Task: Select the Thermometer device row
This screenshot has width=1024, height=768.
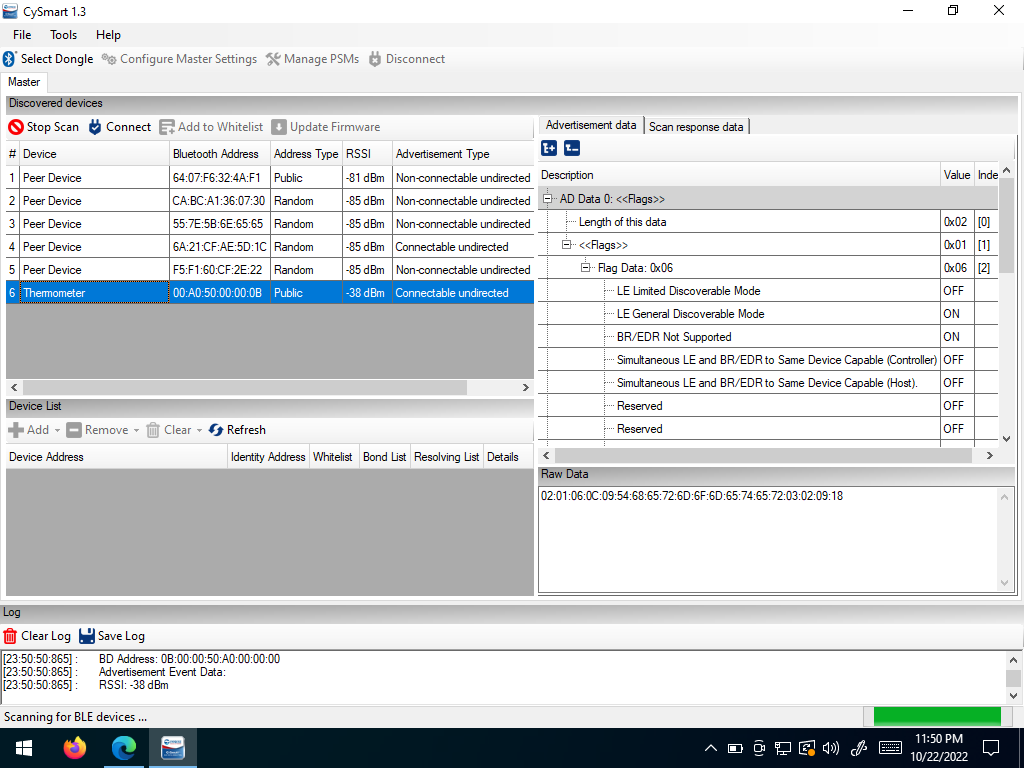Action: click(270, 293)
